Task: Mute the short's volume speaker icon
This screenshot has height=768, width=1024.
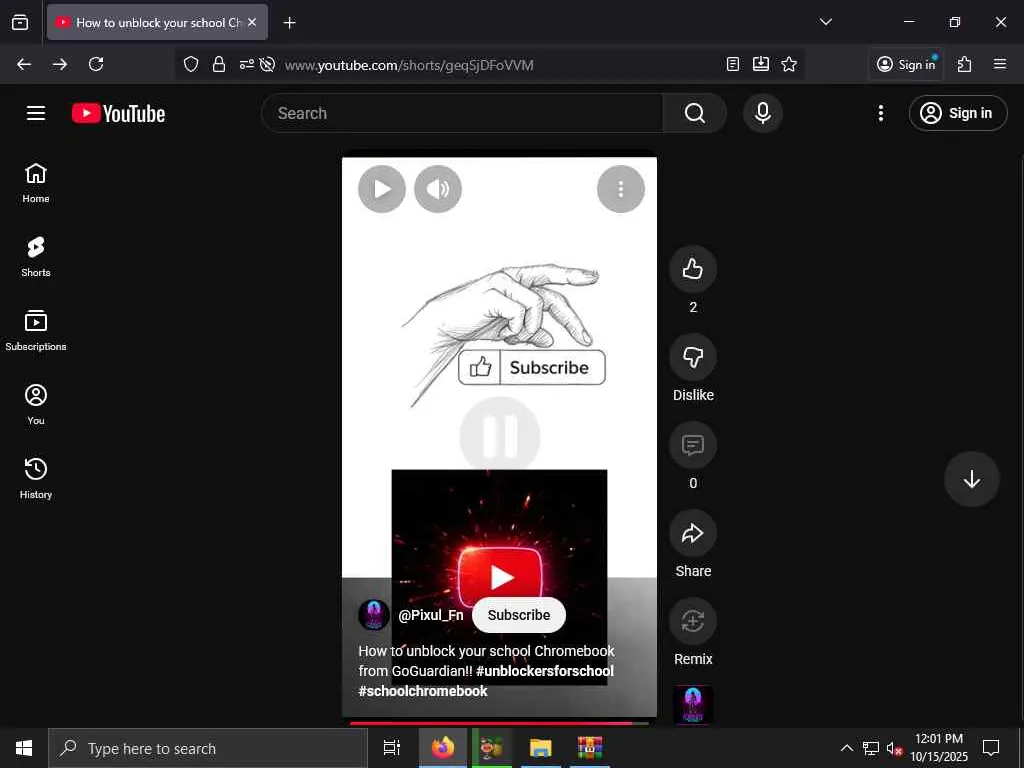Action: click(x=438, y=189)
